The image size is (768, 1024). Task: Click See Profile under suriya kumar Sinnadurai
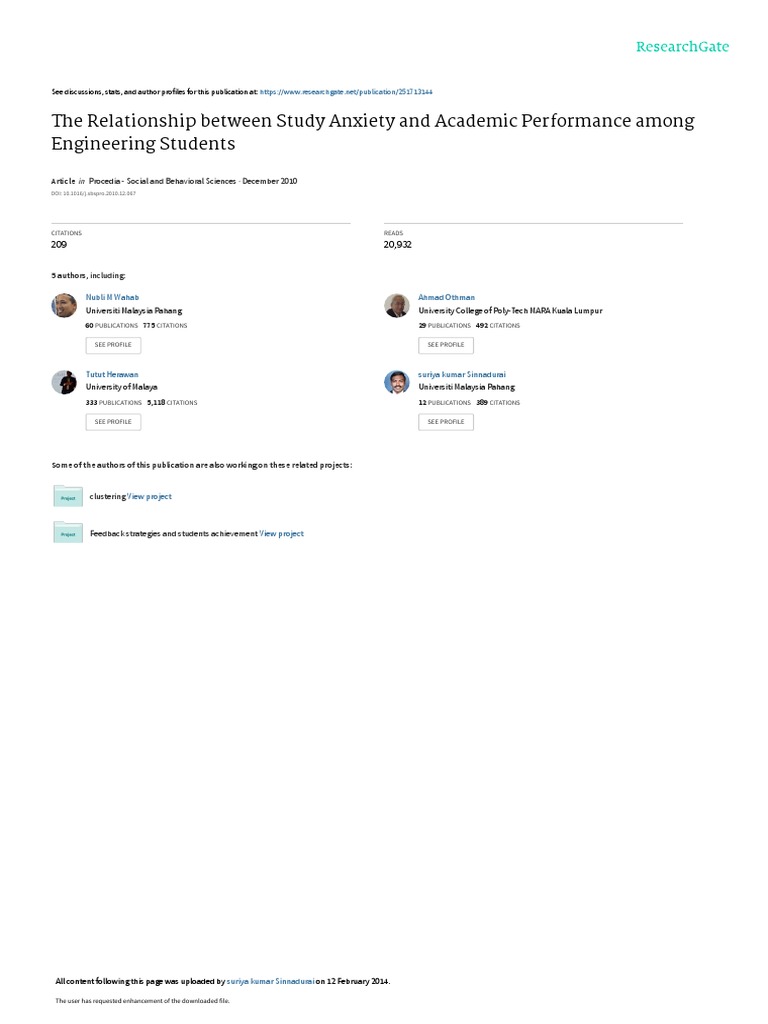point(446,422)
